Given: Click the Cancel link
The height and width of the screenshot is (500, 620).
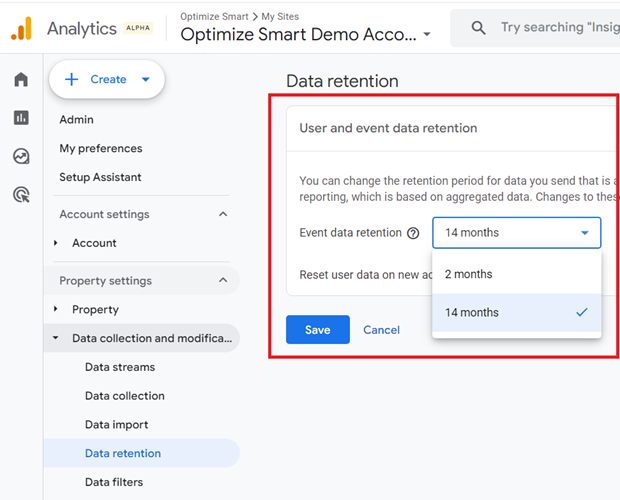Looking at the screenshot, I should pyautogui.click(x=381, y=330).
